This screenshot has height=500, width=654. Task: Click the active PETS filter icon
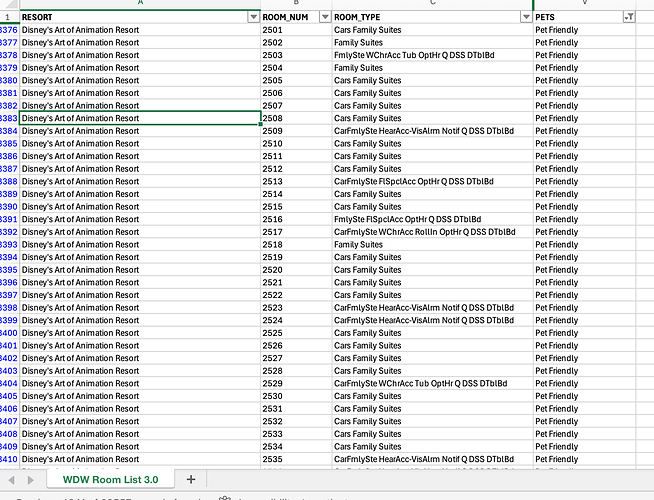click(629, 17)
